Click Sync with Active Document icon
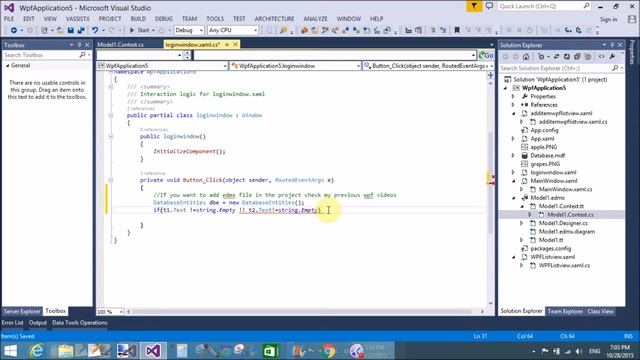640x360 pixels. pos(556,57)
